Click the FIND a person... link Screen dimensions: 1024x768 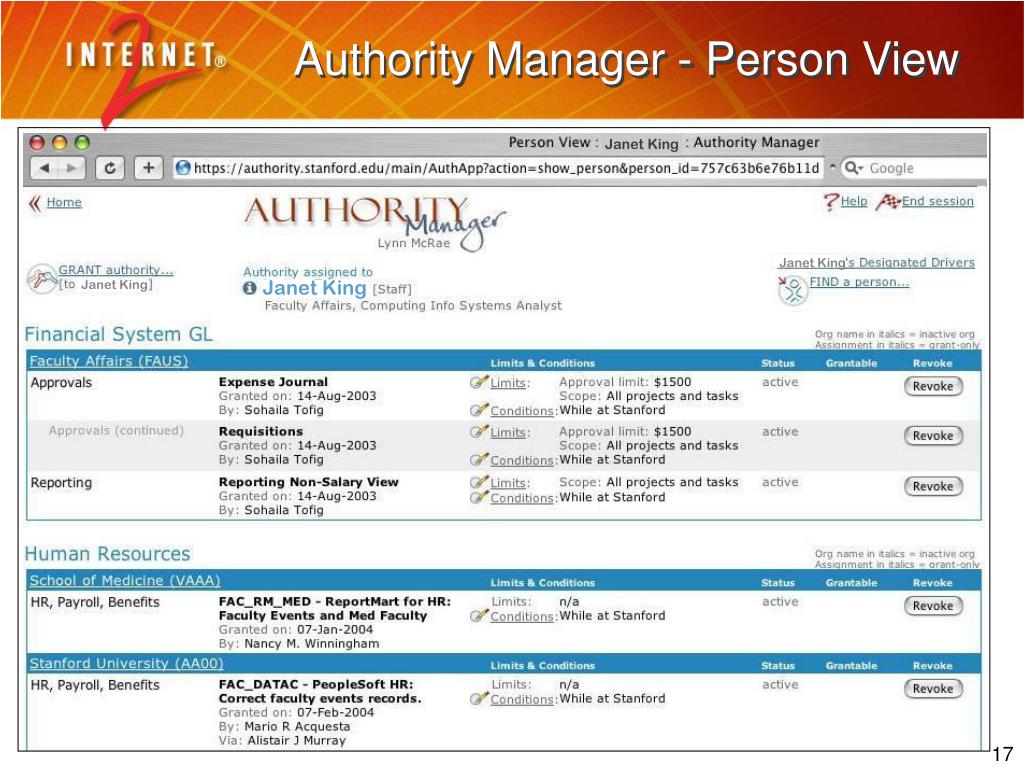point(859,282)
